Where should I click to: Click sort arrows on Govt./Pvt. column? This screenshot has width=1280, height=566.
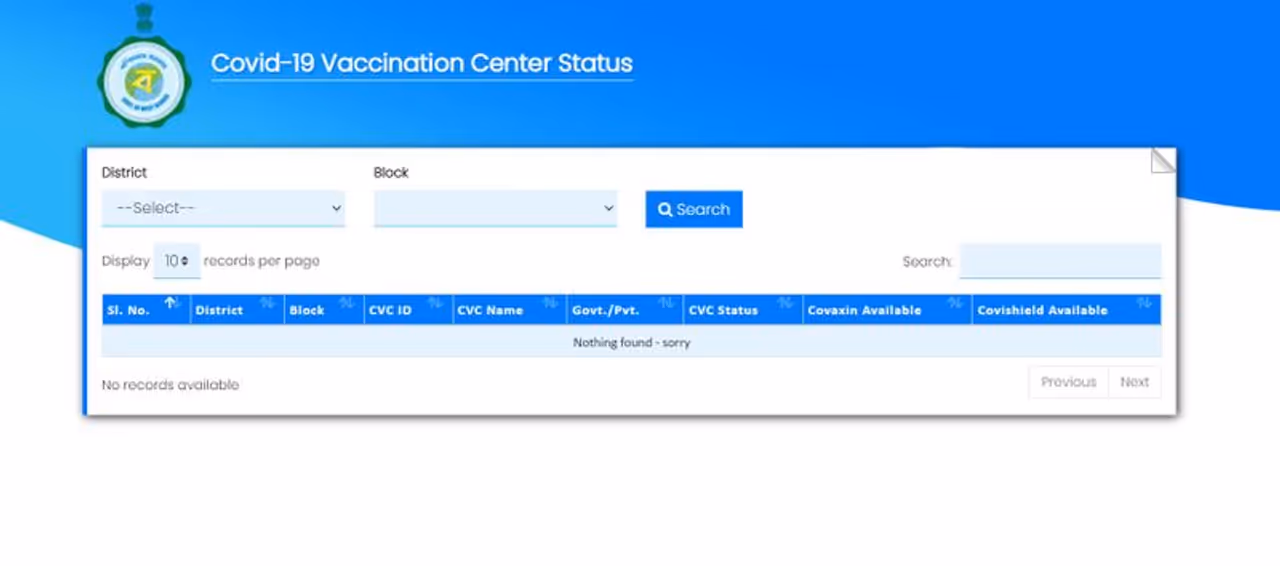(x=666, y=303)
